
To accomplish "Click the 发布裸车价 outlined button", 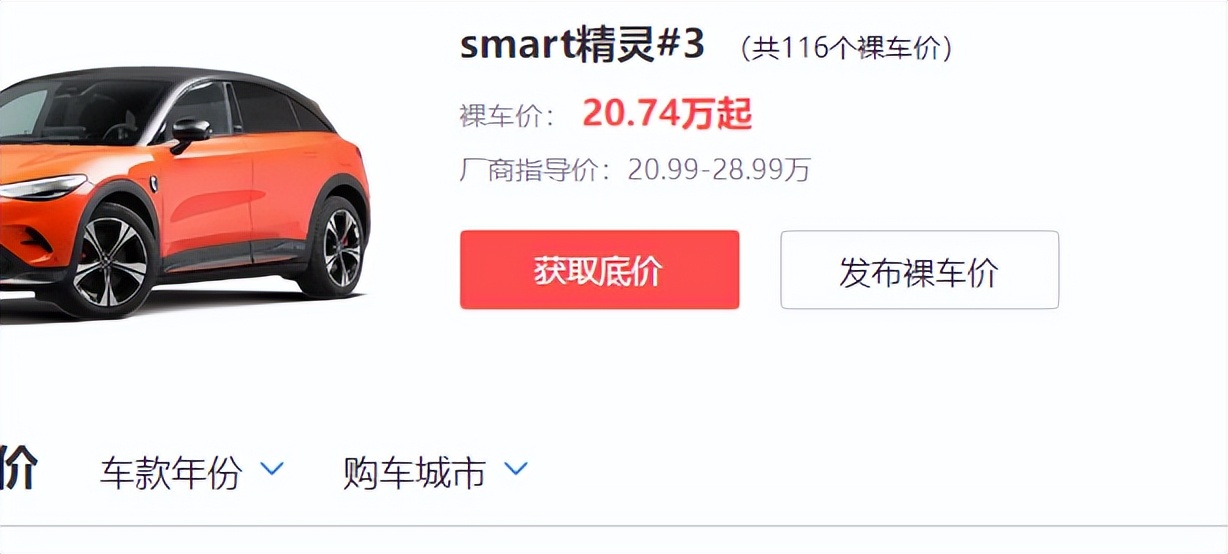I will pos(919,270).
